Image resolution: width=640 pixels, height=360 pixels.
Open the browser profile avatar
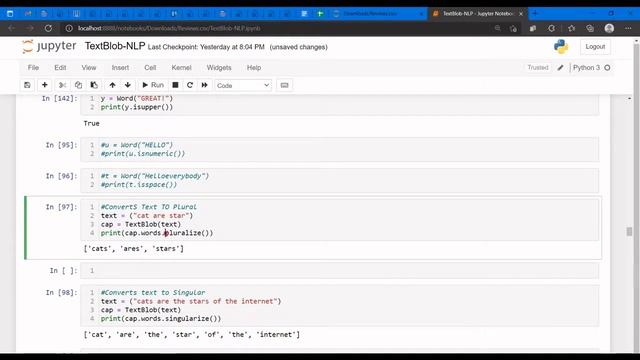click(x=609, y=28)
